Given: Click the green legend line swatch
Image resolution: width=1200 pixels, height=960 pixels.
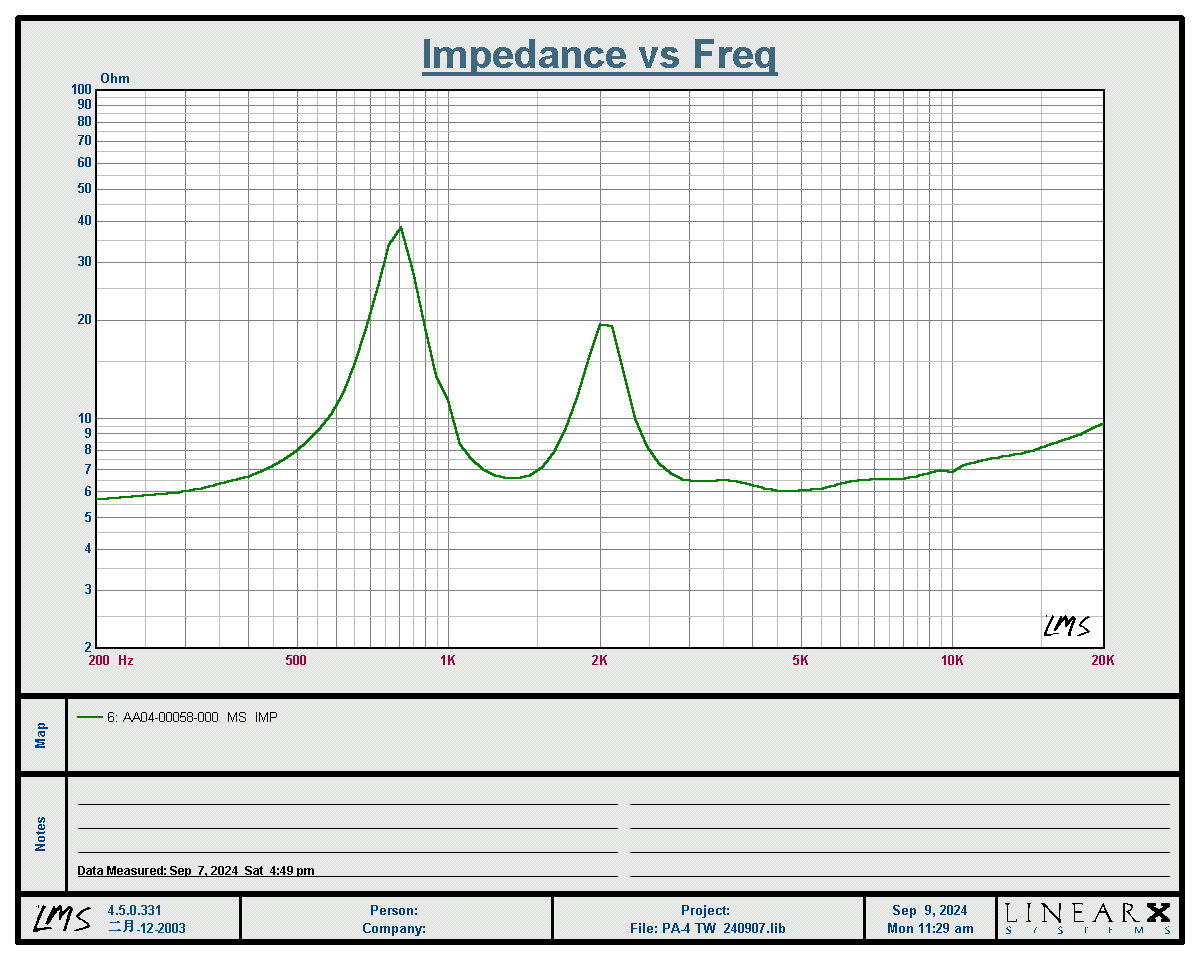Looking at the screenshot, I should click(x=89, y=717).
